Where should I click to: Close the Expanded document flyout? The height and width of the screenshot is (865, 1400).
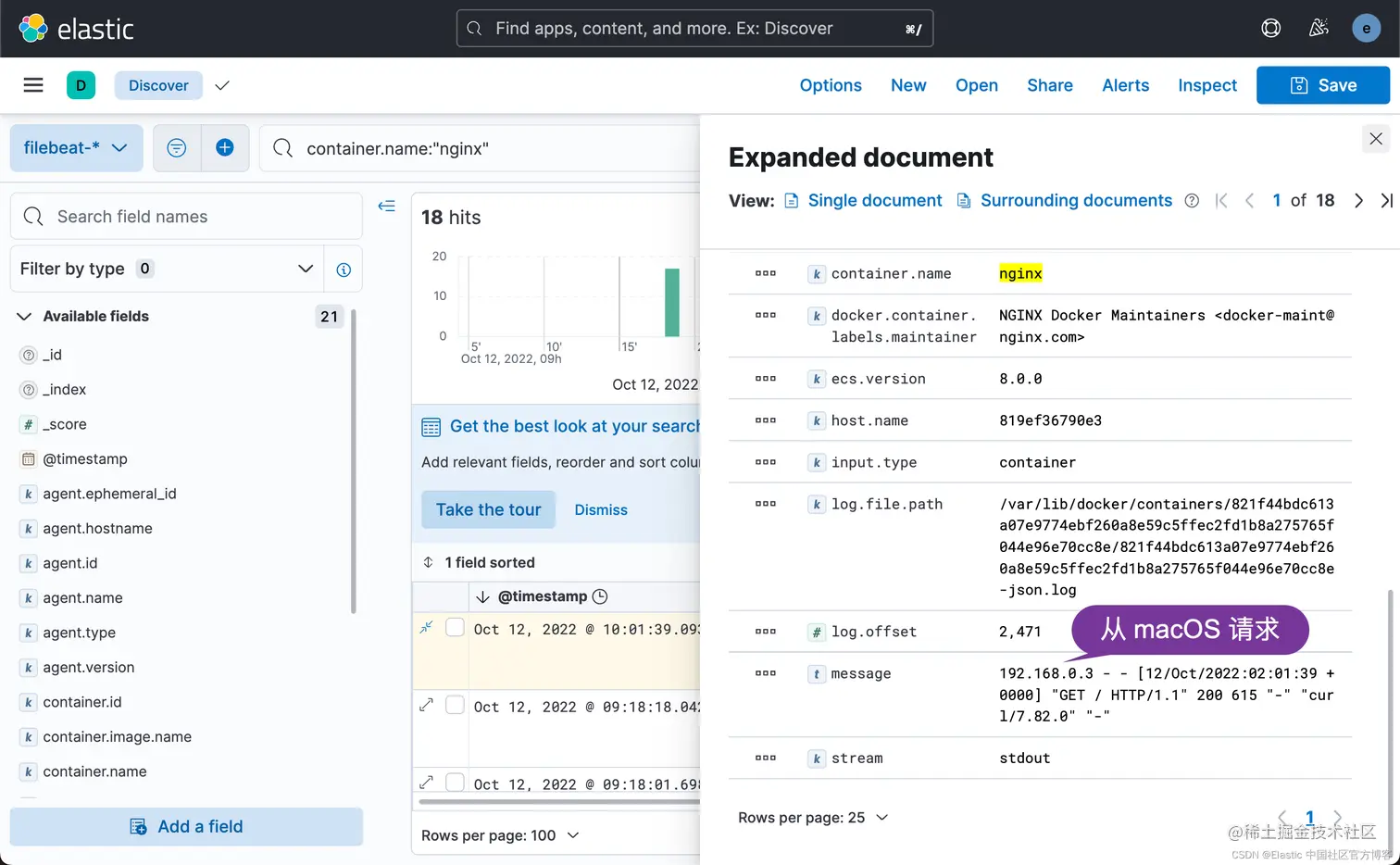point(1376,139)
